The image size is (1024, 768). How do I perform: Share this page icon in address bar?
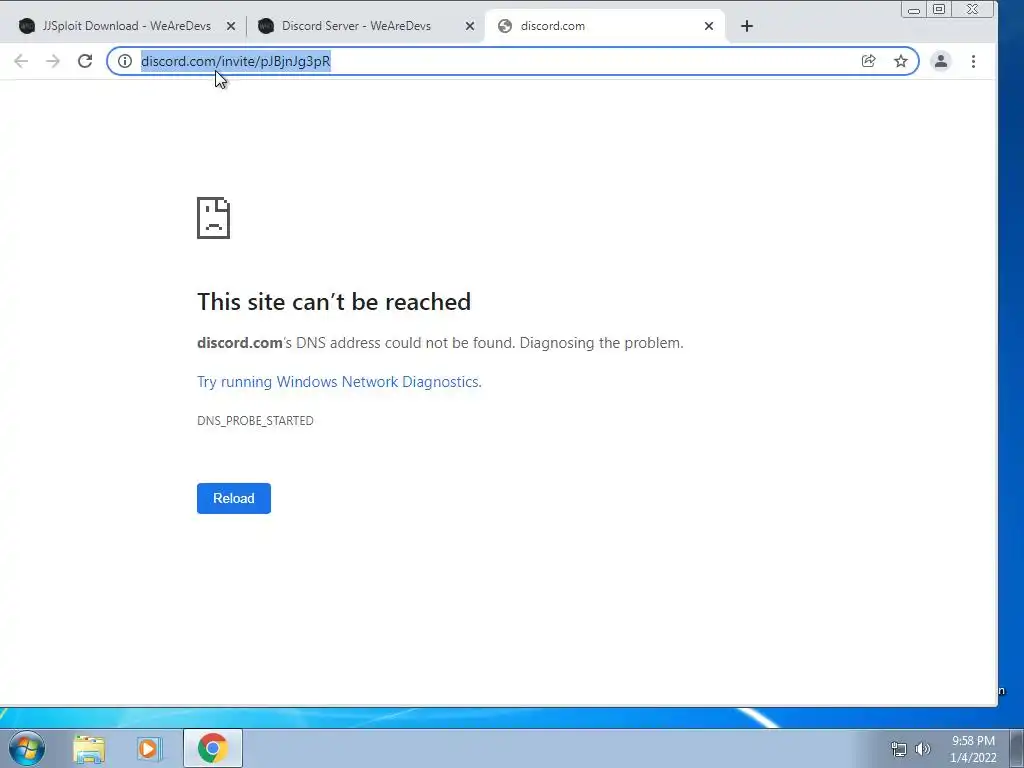tap(868, 61)
